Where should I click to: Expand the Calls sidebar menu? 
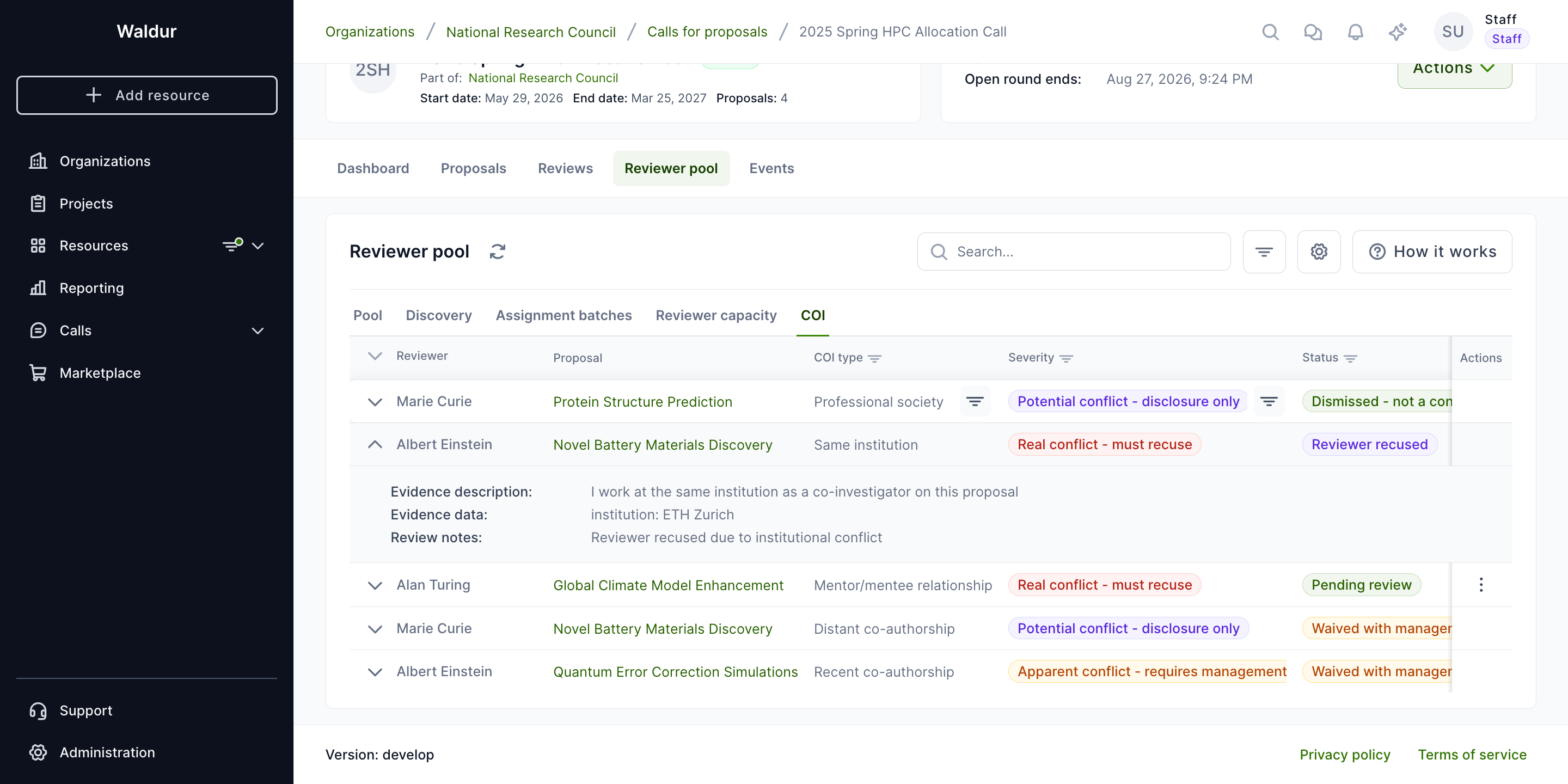258,330
